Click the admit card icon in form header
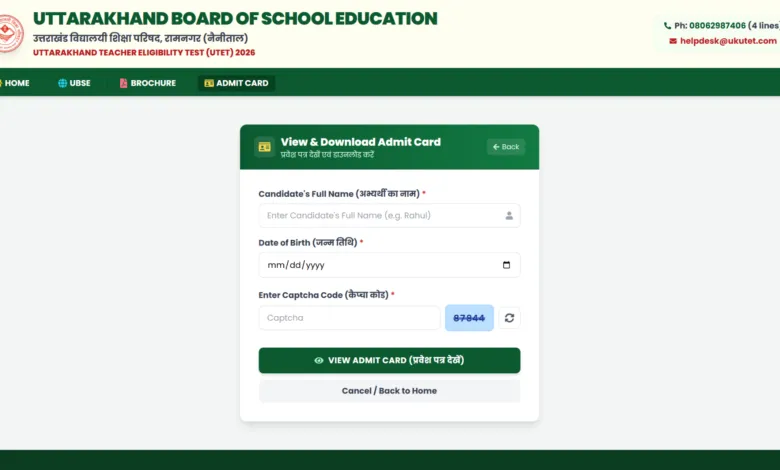The width and height of the screenshot is (780, 470). [265, 147]
